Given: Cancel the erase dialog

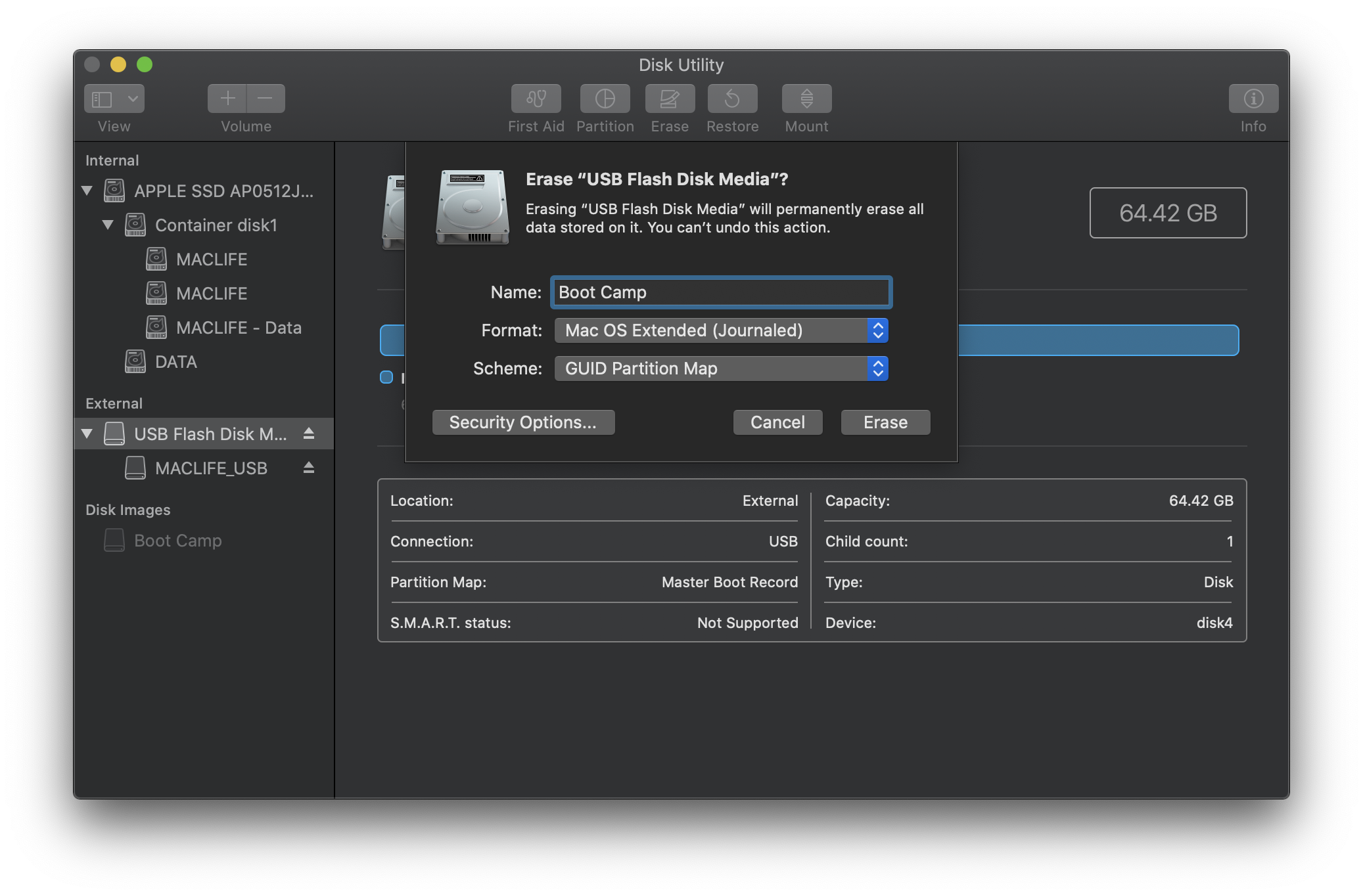Looking at the screenshot, I should (777, 422).
